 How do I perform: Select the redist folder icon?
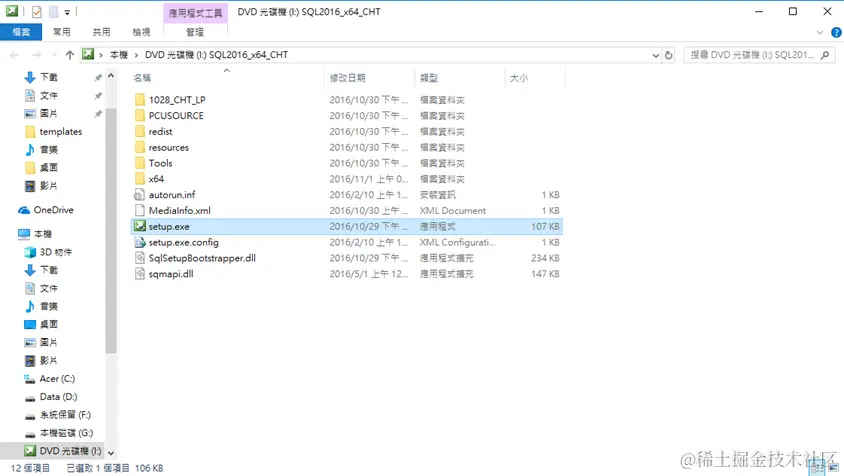140,131
